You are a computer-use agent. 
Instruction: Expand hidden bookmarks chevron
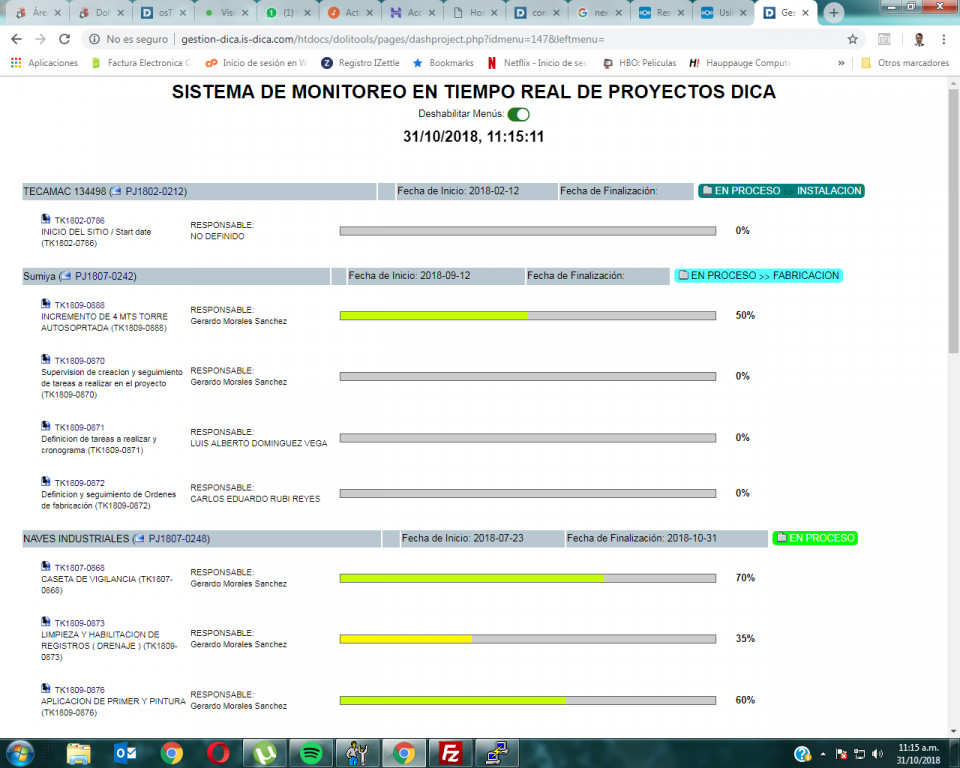(841, 63)
